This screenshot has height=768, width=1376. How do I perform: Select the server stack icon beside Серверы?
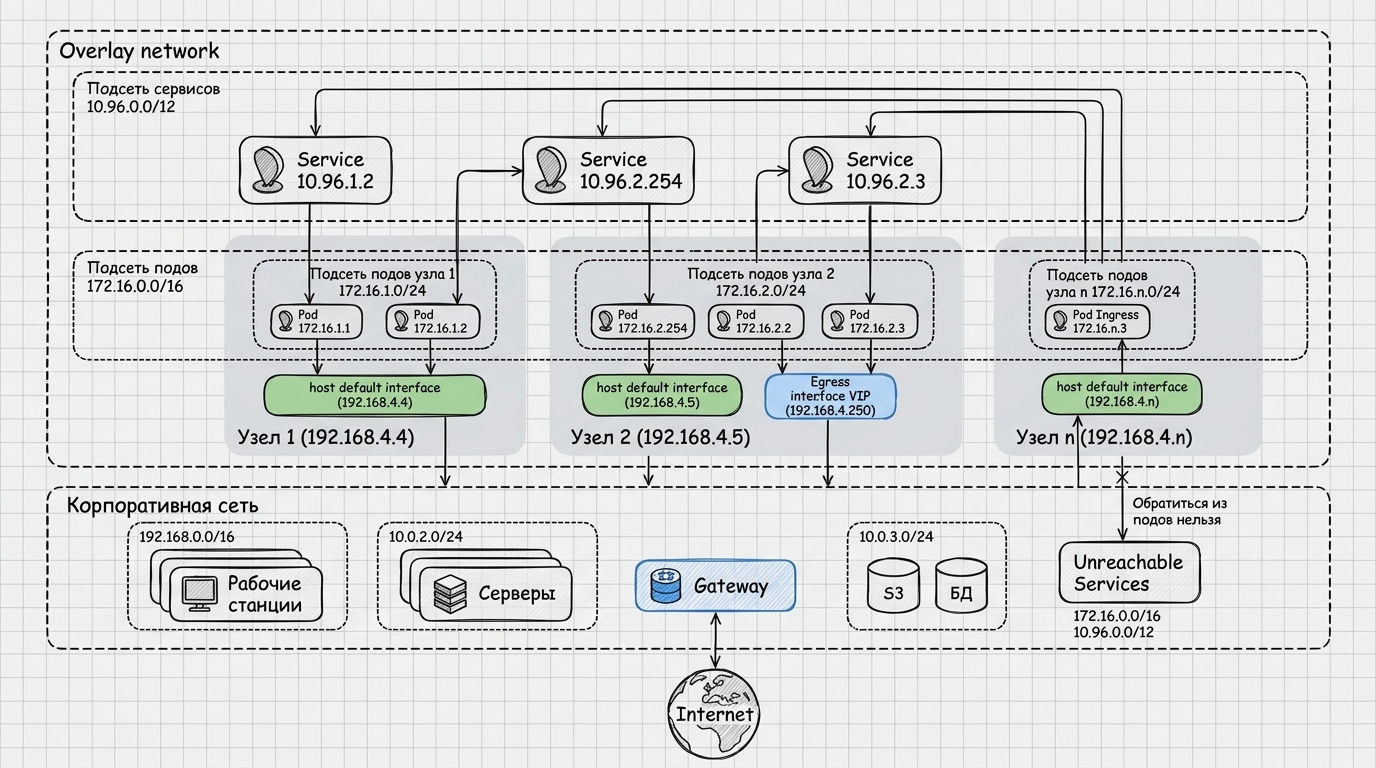click(x=449, y=594)
